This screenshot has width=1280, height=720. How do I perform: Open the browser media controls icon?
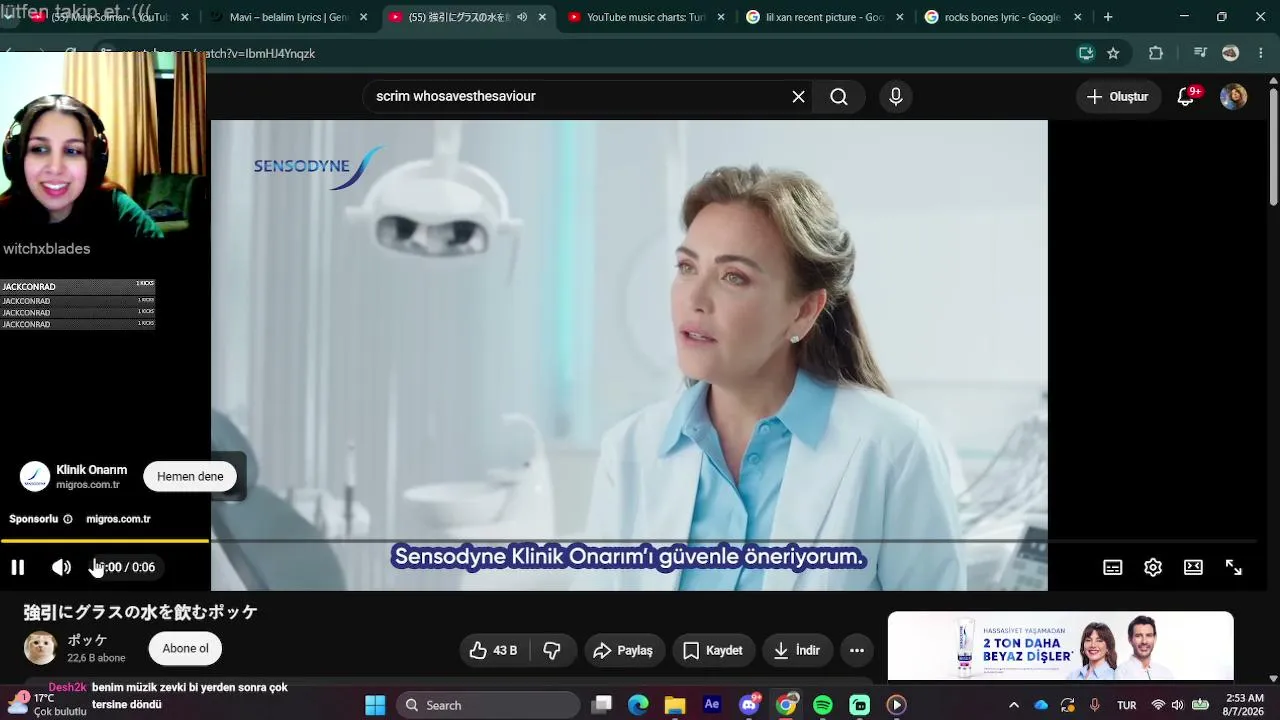1201,53
